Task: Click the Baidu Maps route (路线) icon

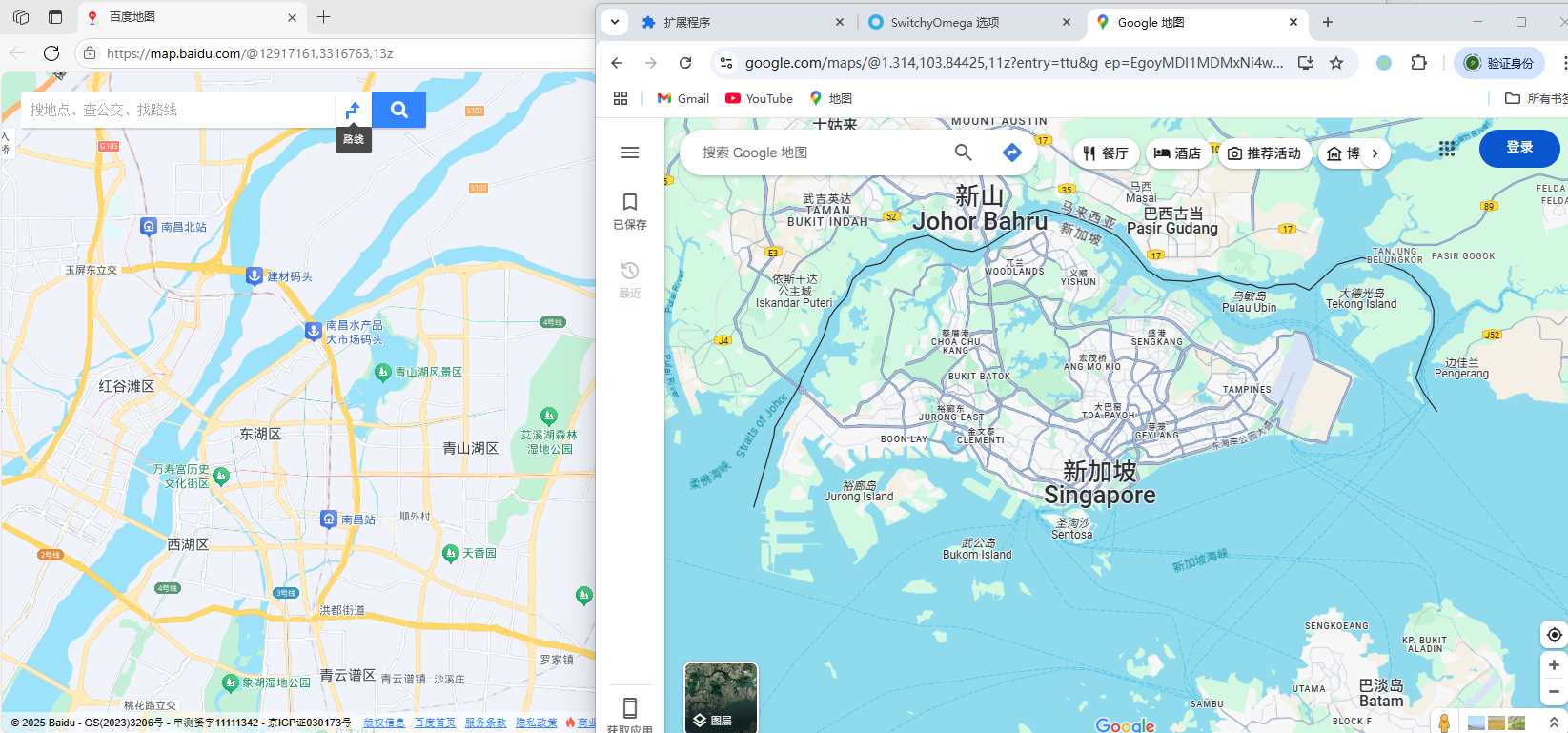Action: [x=353, y=110]
